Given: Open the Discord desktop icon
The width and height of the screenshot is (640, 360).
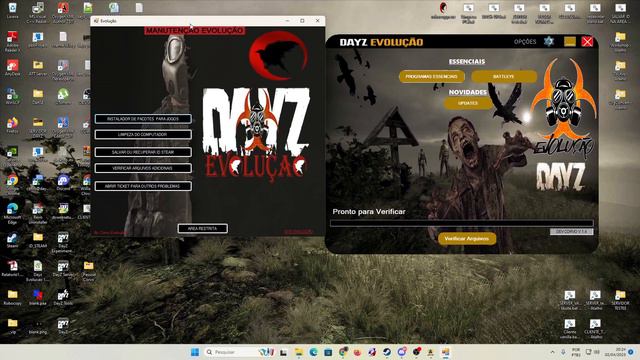Looking at the screenshot, I should [x=63, y=182].
